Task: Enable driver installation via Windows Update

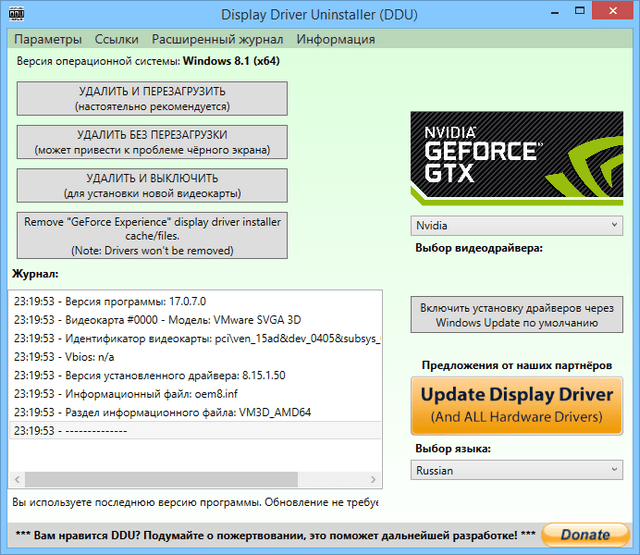Action: point(516,316)
